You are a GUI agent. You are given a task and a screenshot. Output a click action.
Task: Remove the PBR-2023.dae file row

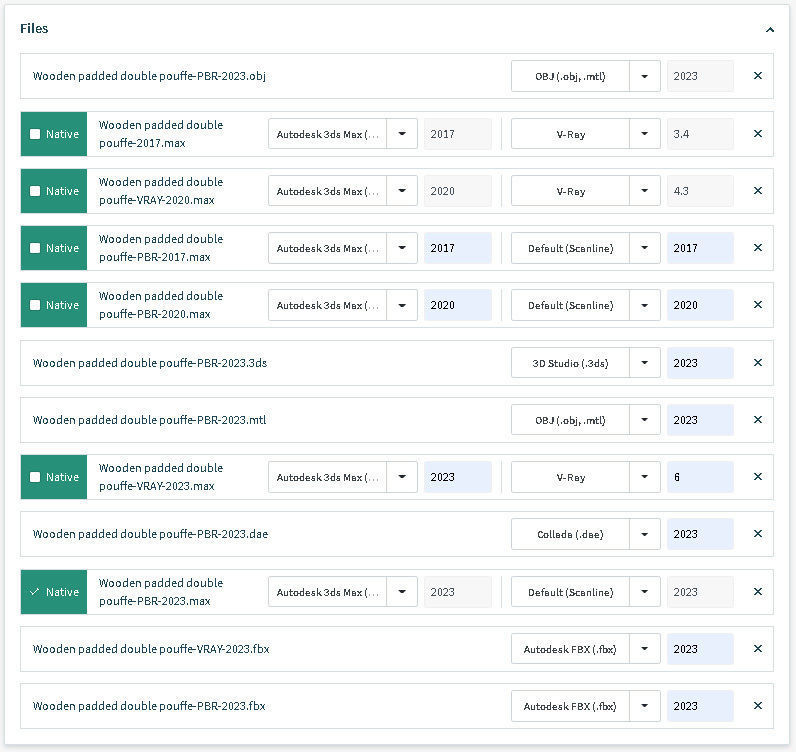coord(757,534)
